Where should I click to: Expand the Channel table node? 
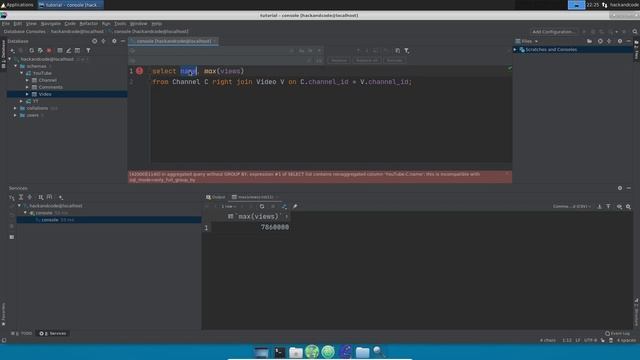[27, 80]
